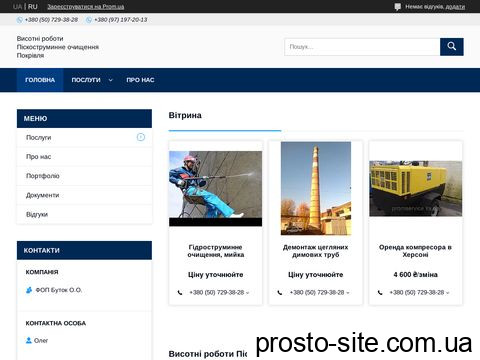
Task: Click the Зареєструватися на Prom.ua link
Action: pos(86,7)
